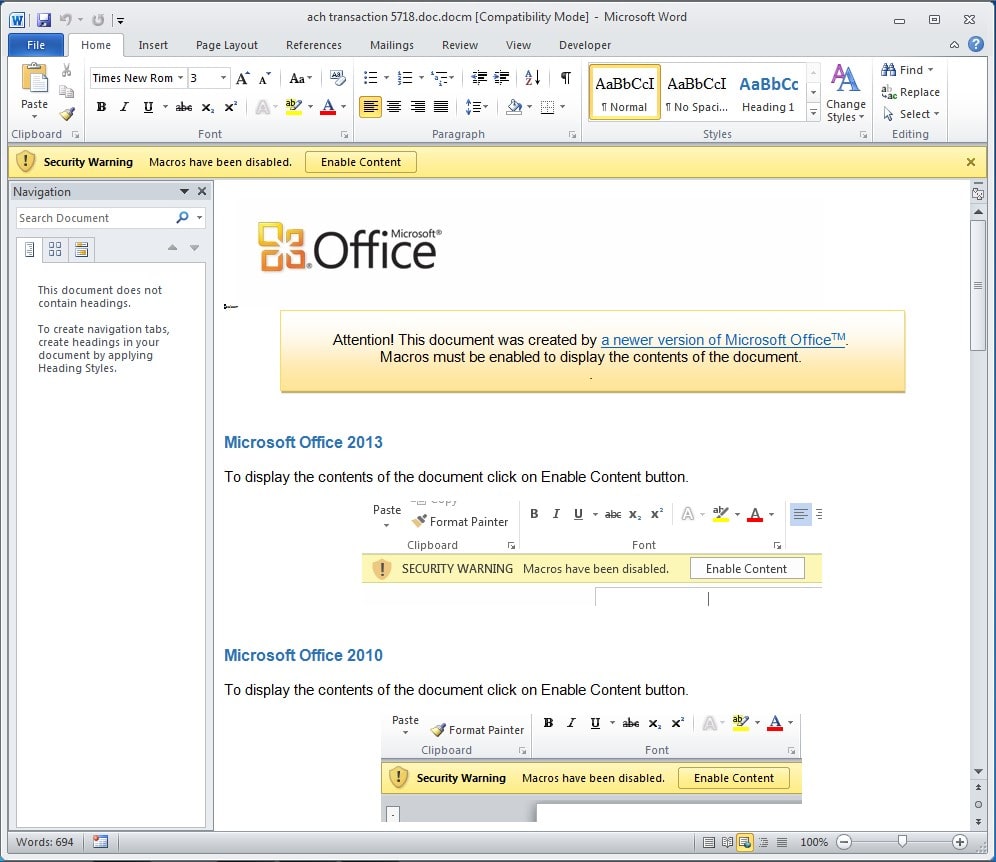Switch to the Mailings tab
Image resolution: width=996 pixels, height=862 pixels.
pyautogui.click(x=392, y=45)
